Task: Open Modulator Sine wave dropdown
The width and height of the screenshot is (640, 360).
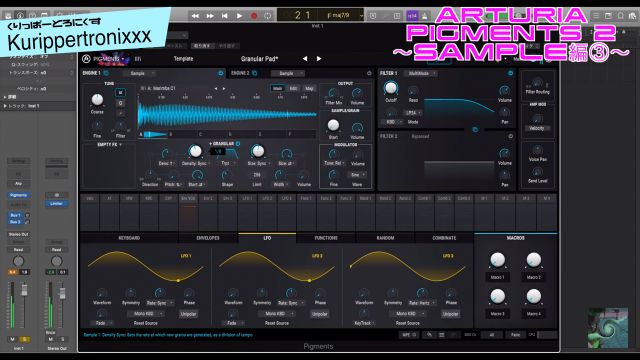Action: (358, 175)
